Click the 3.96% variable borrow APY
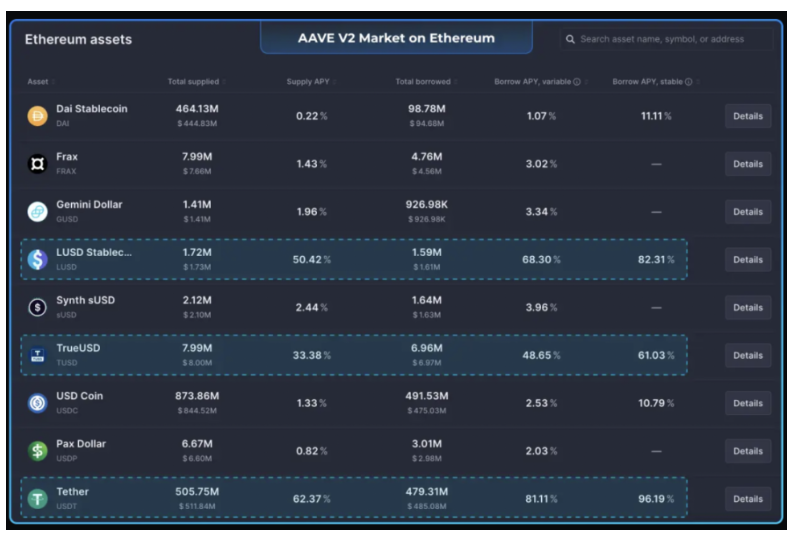Viewport: 797px width, 534px height. click(541, 307)
